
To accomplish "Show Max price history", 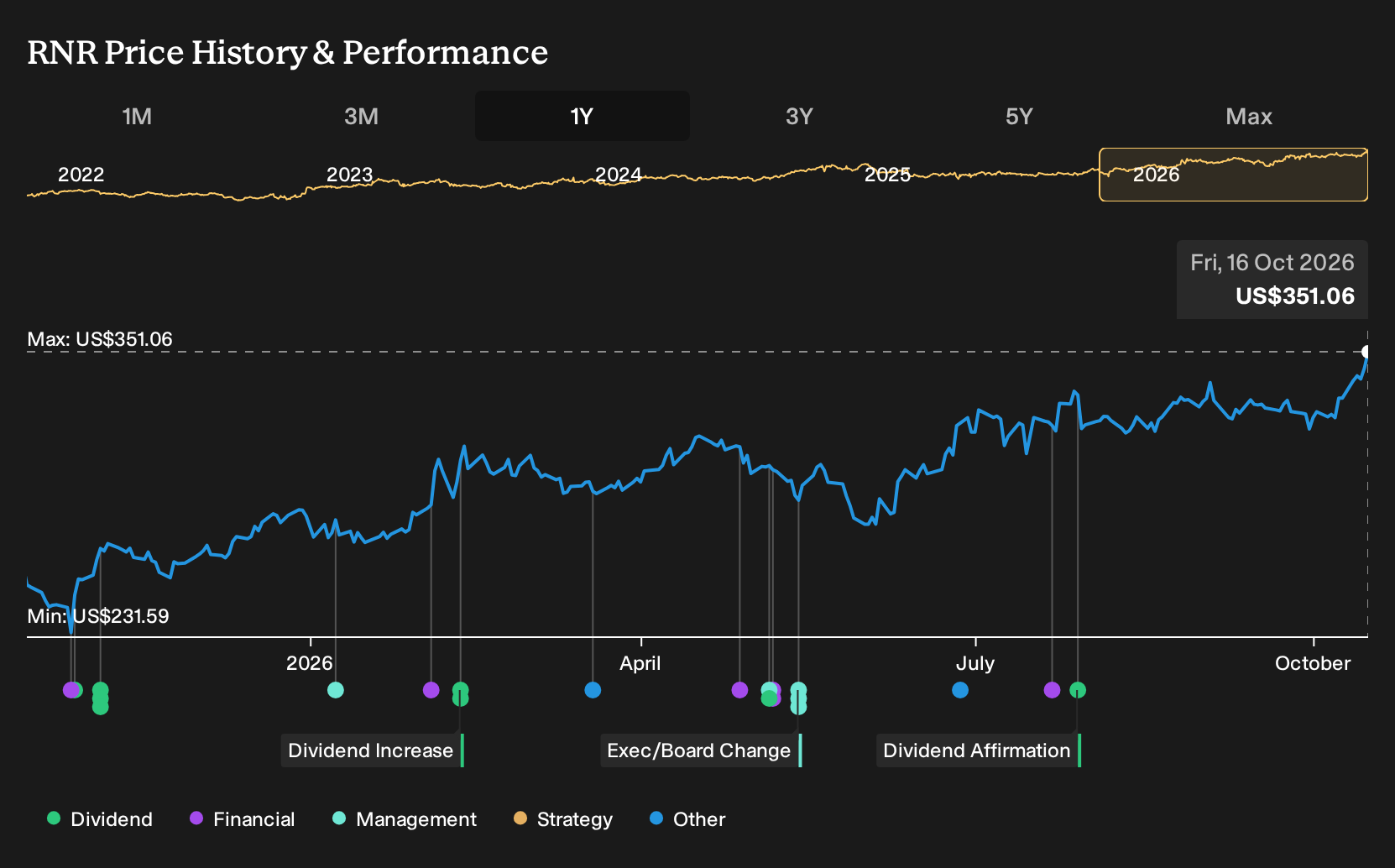I will pyautogui.click(x=1249, y=116).
